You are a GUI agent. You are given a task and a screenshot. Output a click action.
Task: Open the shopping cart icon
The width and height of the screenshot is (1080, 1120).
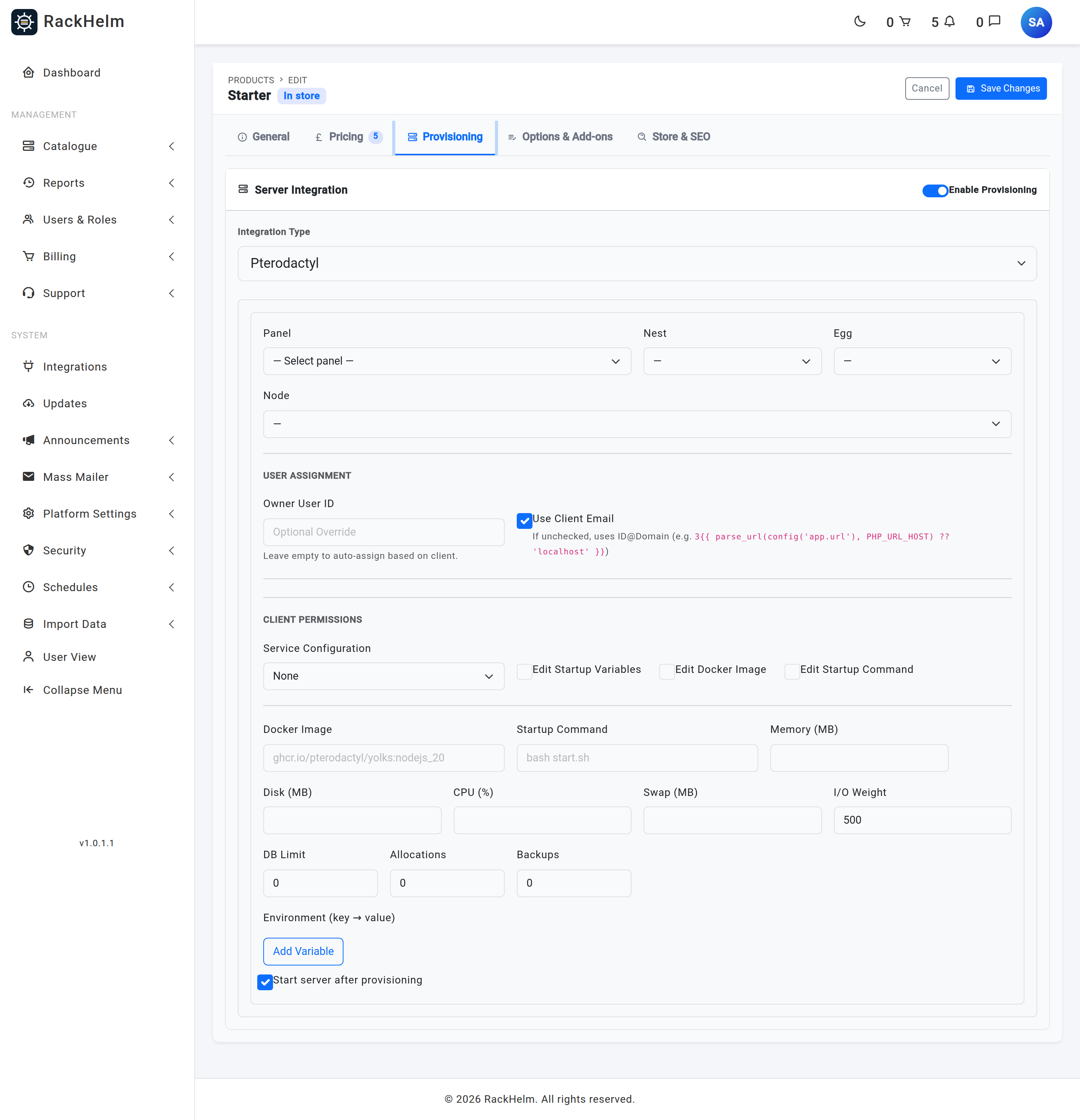pyautogui.click(x=904, y=22)
